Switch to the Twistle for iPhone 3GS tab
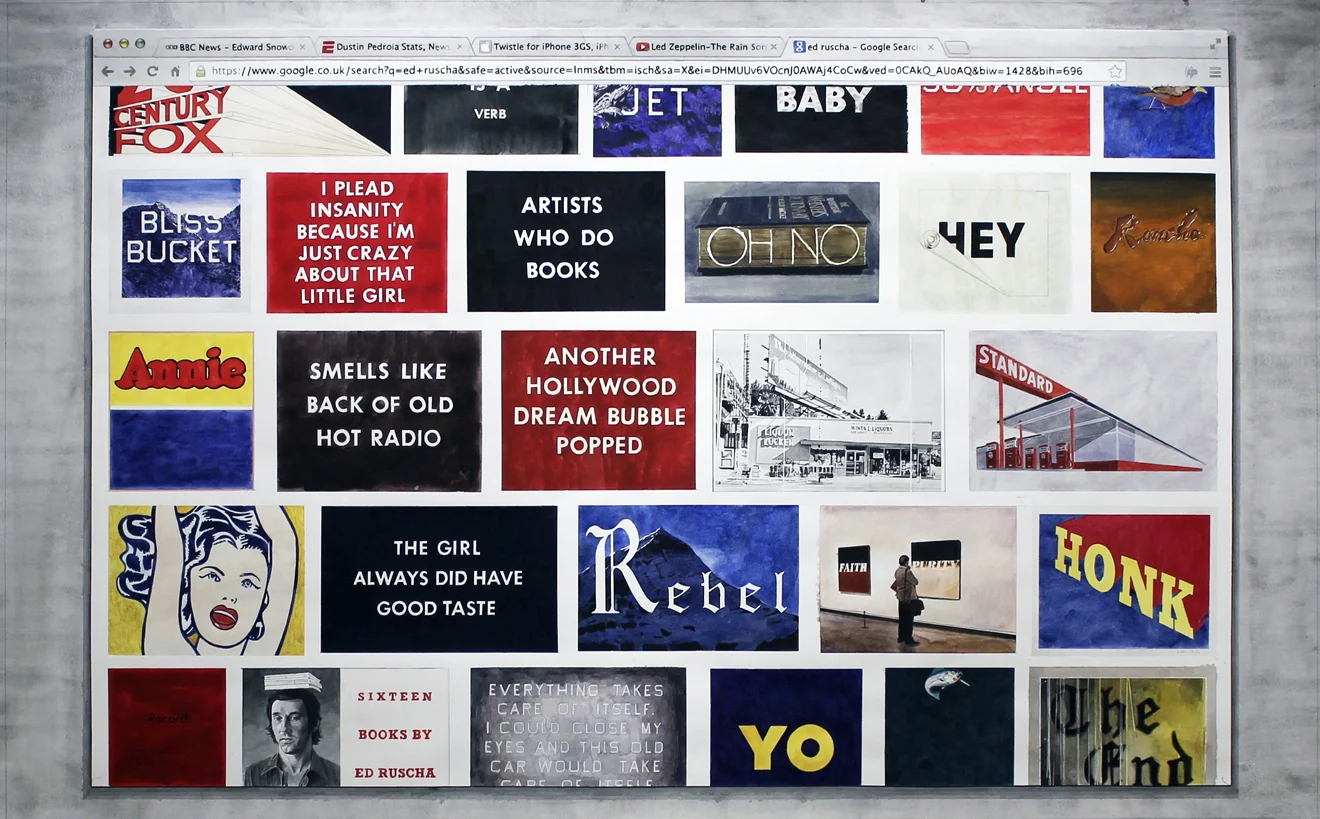The width and height of the screenshot is (1320, 819). pyautogui.click(x=549, y=47)
